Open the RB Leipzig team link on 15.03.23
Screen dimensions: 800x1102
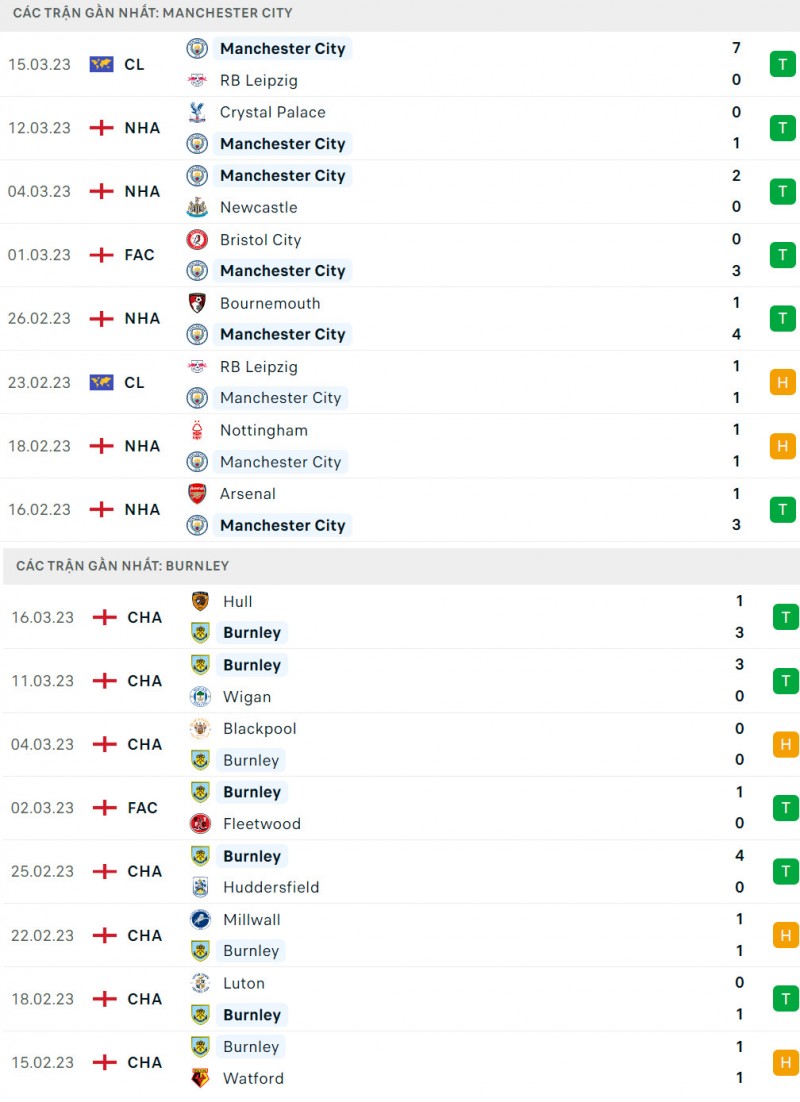pyautogui.click(x=258, y=80)
